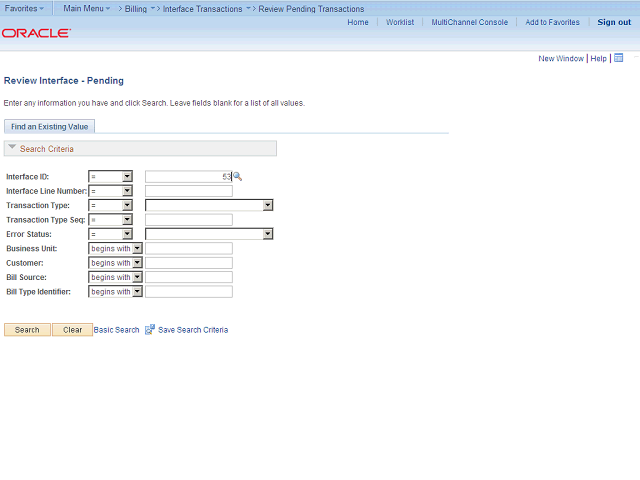Open the Customer operator dropdown

pos(116,263)
